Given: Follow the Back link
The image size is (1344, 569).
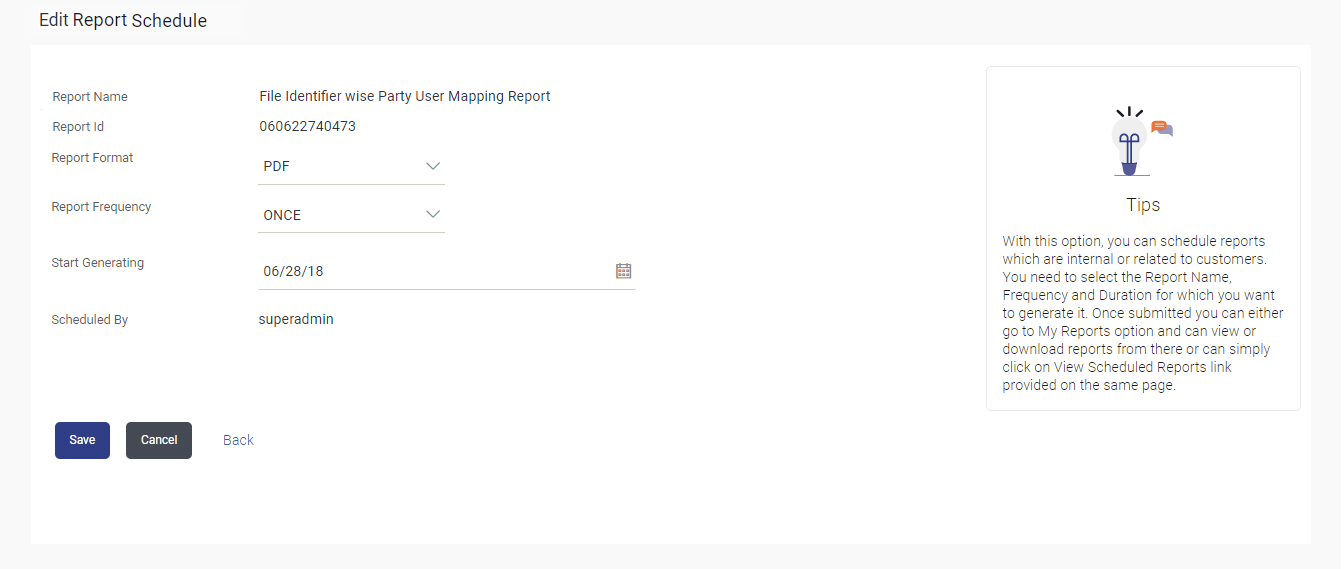Looking at the screenshot, I should click(x=238, y=440).
